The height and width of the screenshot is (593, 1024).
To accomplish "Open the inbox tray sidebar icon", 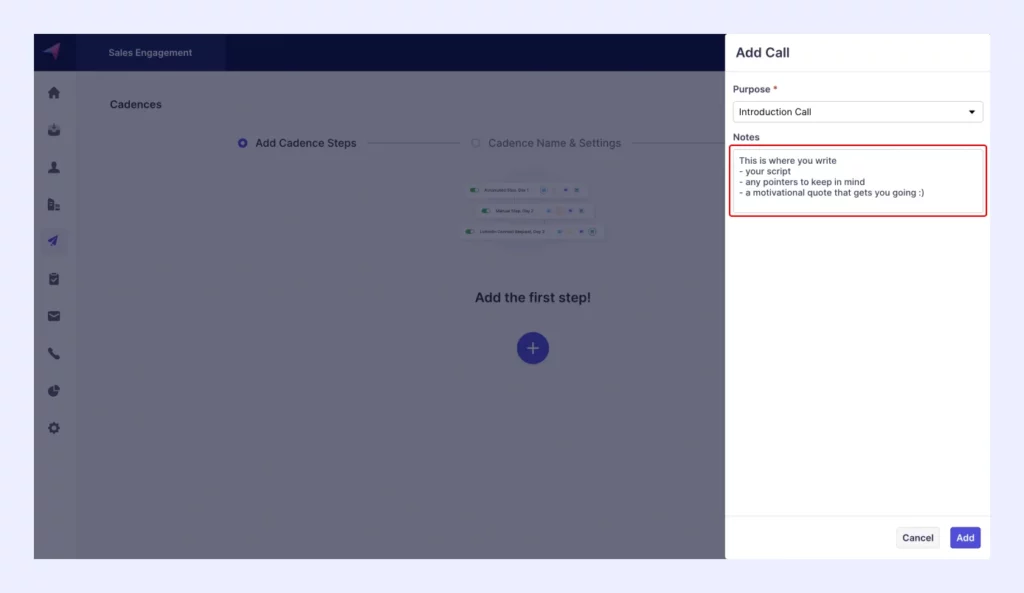I will point(54,130).
